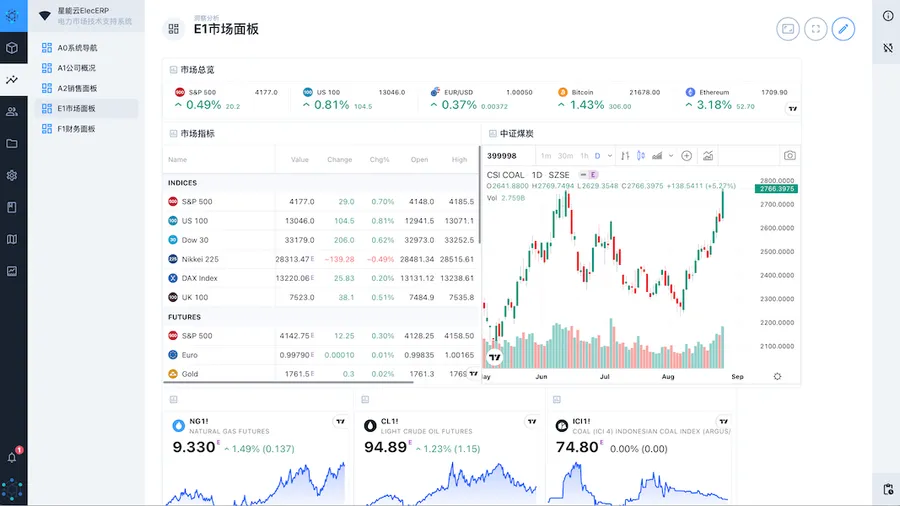Screen dimensions: 900x506
Task: Select the Gold futures row
Action: click(321, 373)
